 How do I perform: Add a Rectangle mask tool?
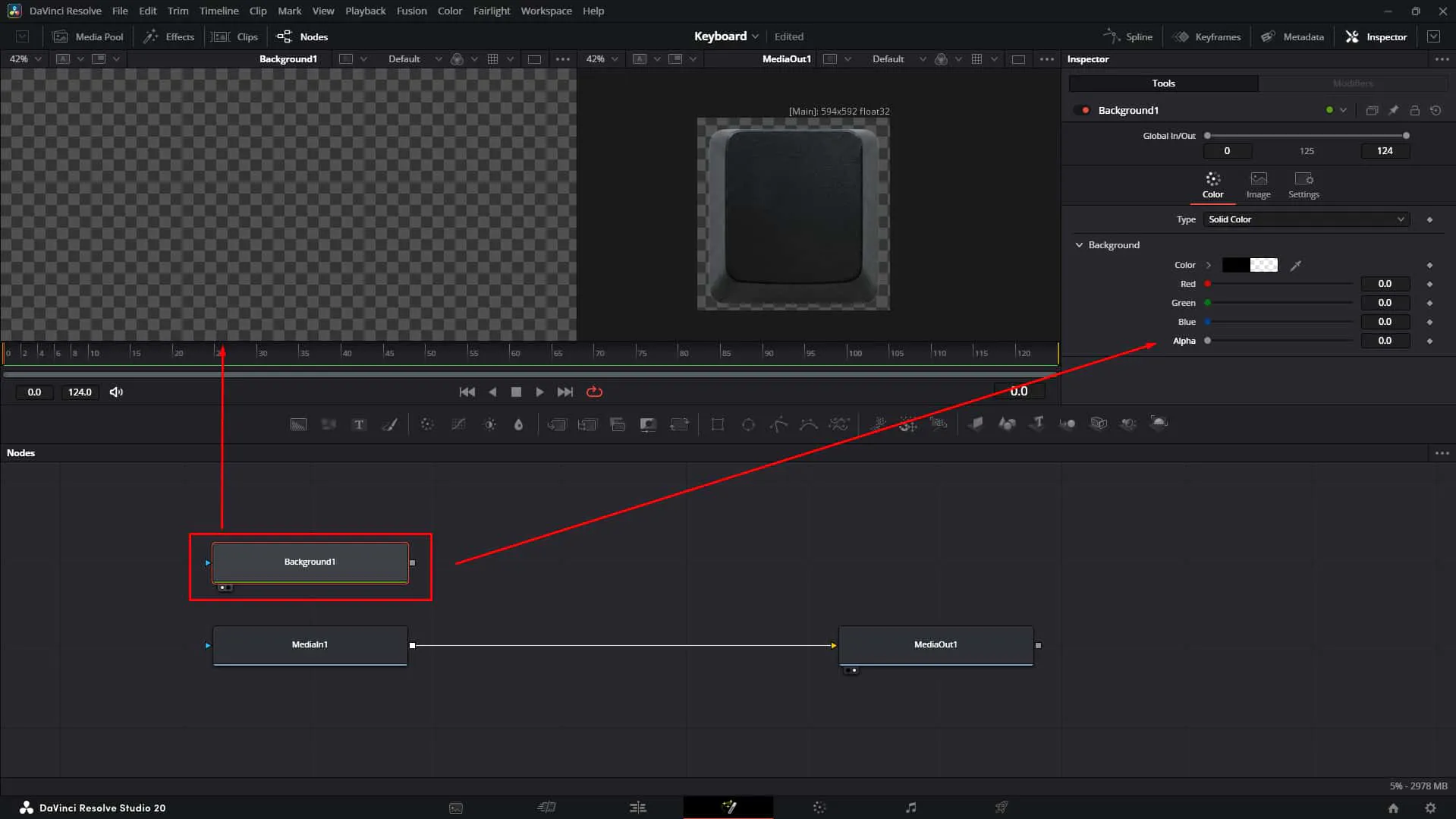click(x=717, y=424)
